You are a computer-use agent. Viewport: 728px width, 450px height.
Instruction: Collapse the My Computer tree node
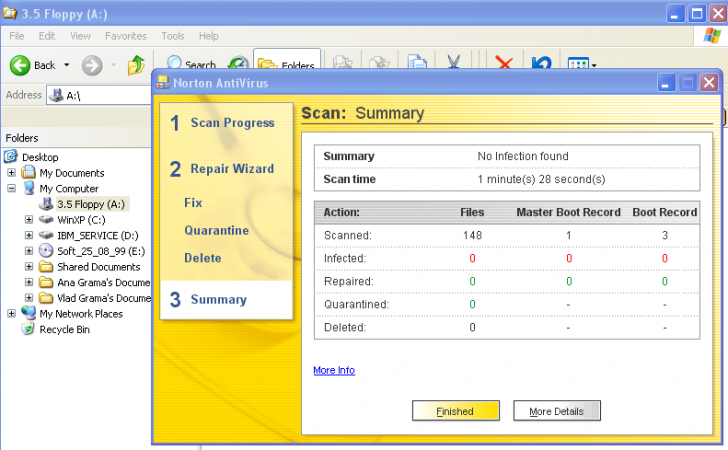point(12,188)
